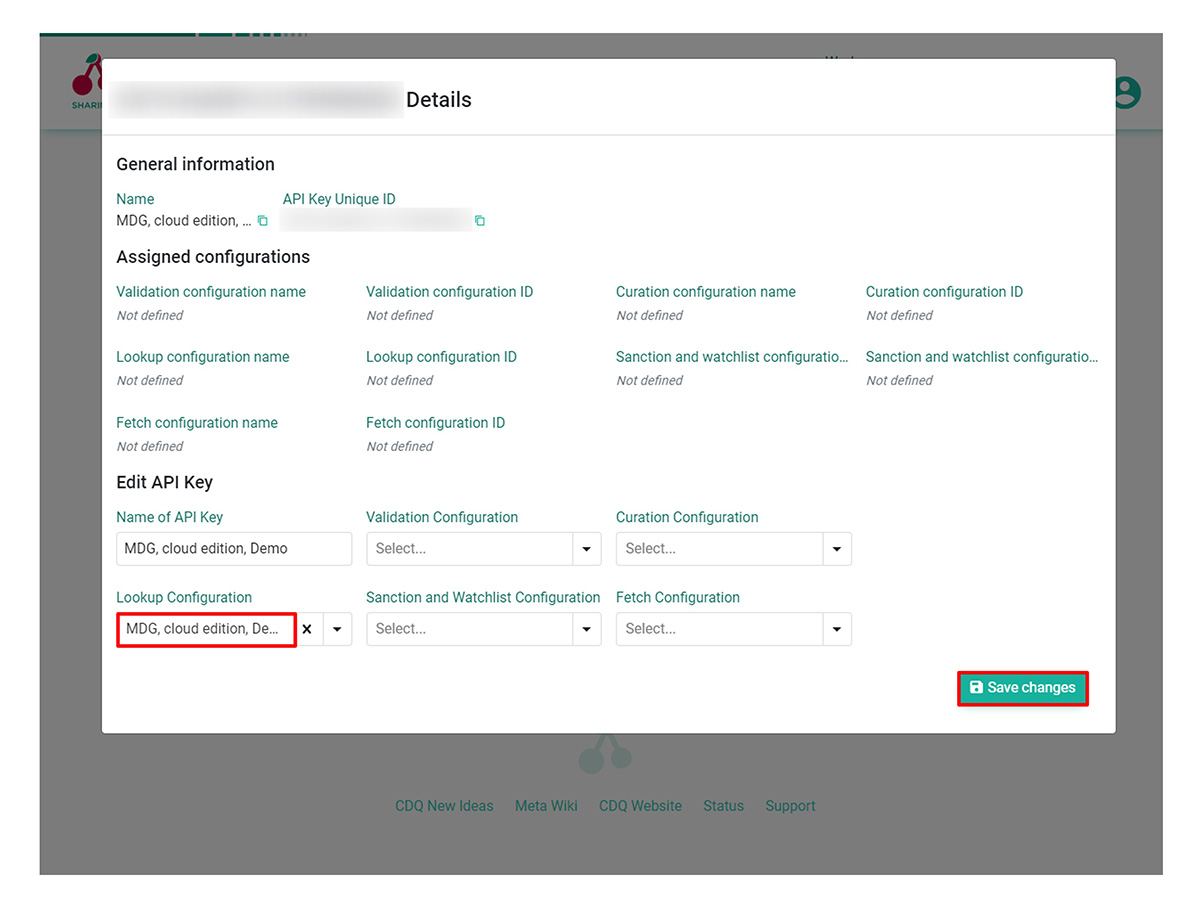Open the Validation Configuration dropdown arrow

tap(586, 549)
